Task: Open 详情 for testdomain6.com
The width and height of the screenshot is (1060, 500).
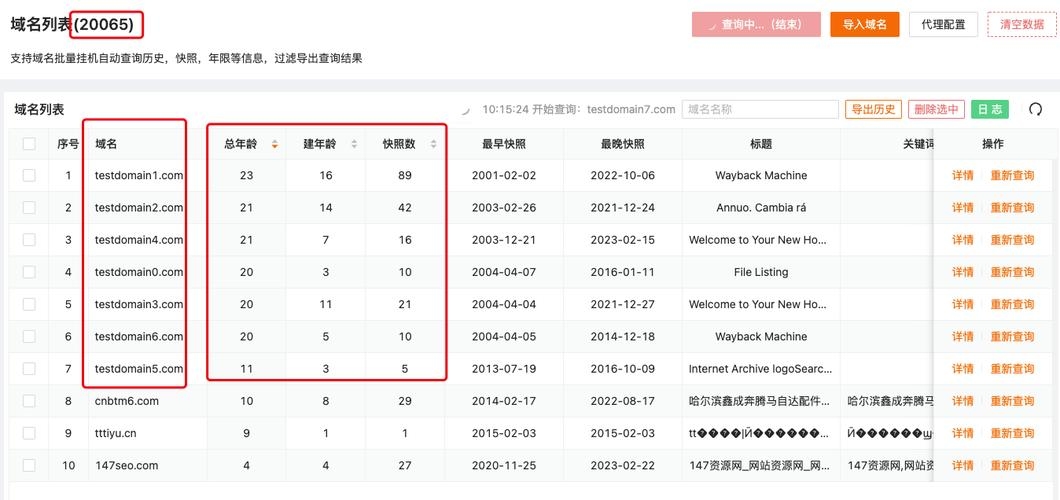Action: [x=963, y=336]
